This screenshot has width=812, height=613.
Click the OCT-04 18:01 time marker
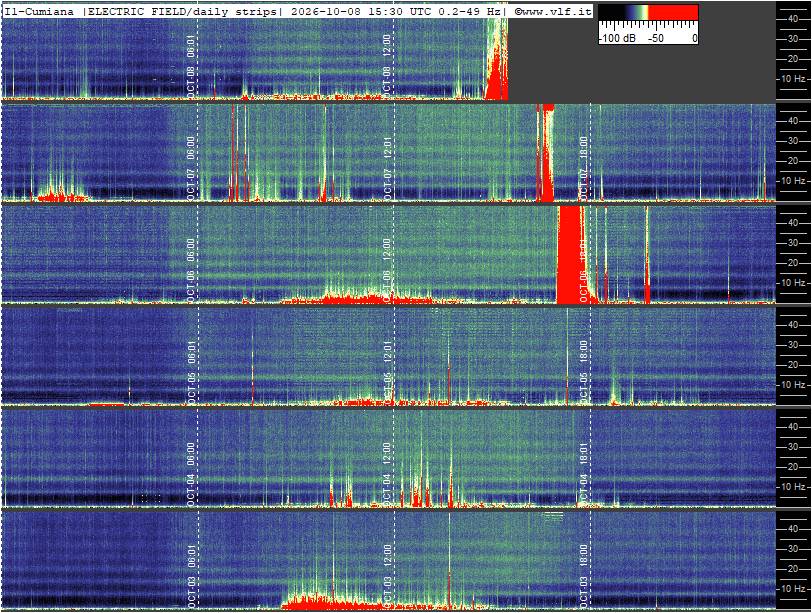click(583, 474)
